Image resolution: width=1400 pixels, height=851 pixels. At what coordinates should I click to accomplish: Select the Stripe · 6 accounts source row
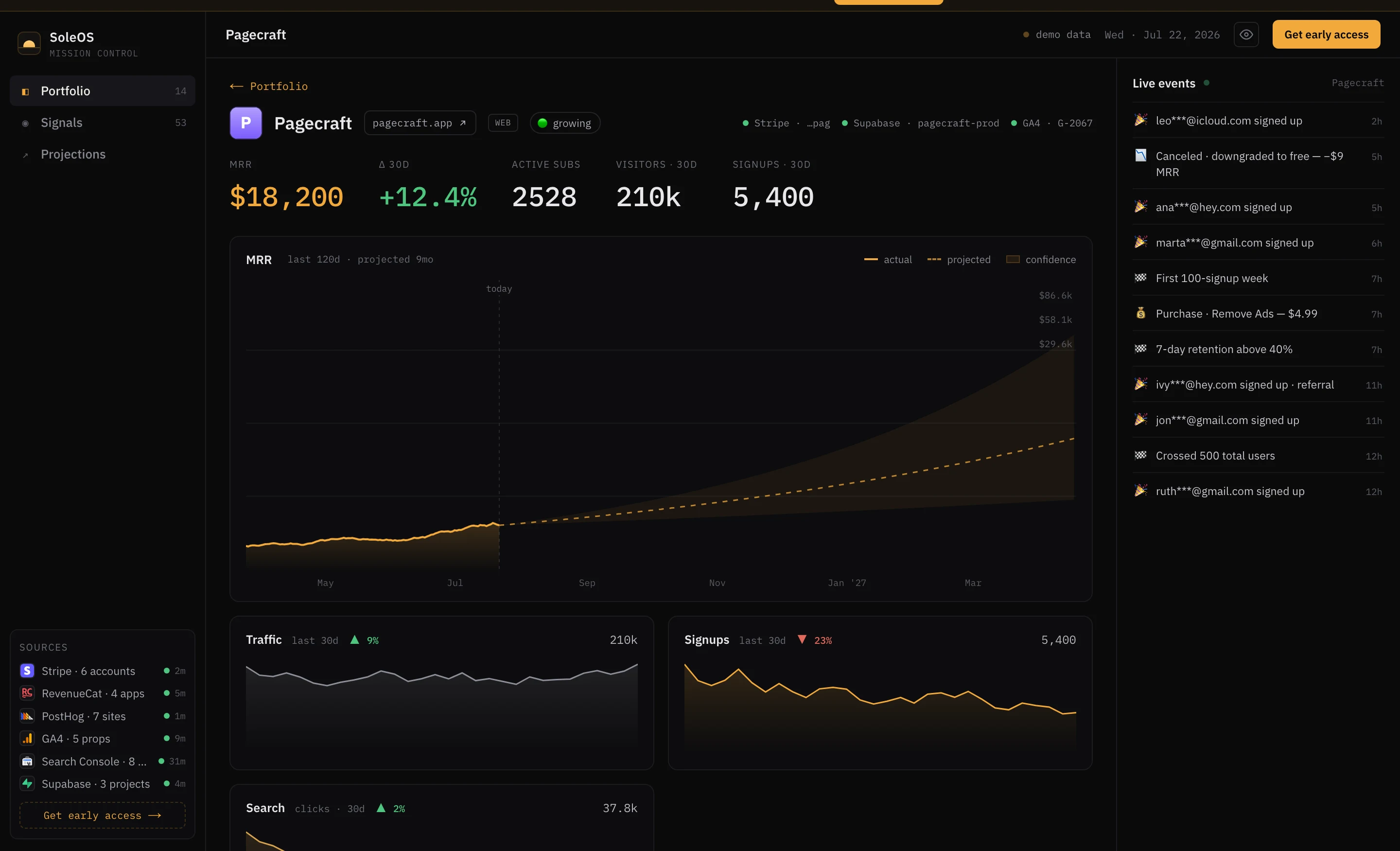(x=102, y=671)
